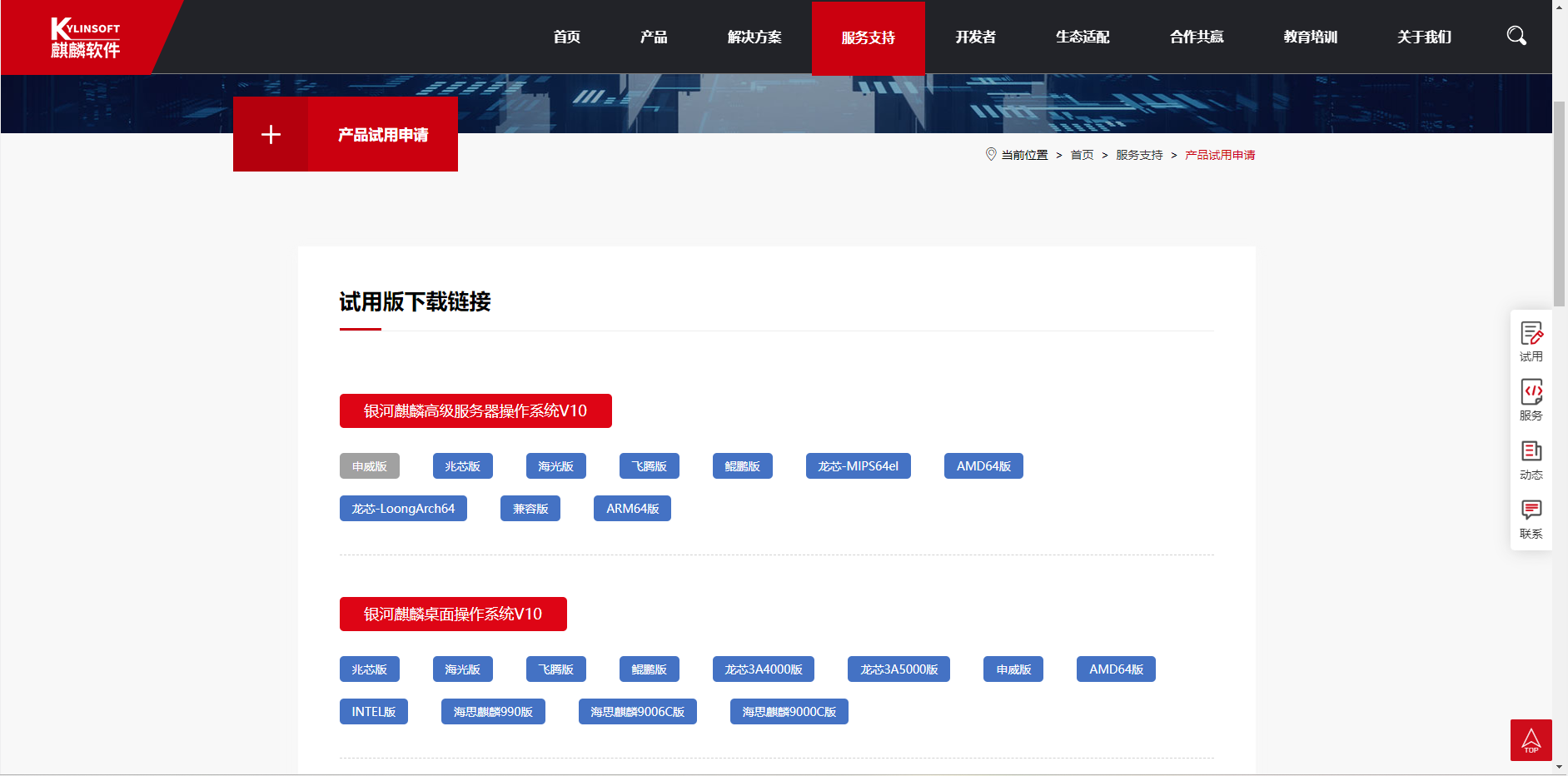
Task: Click the plus icon beside 产品试用申请
Action: pos(271,134)
